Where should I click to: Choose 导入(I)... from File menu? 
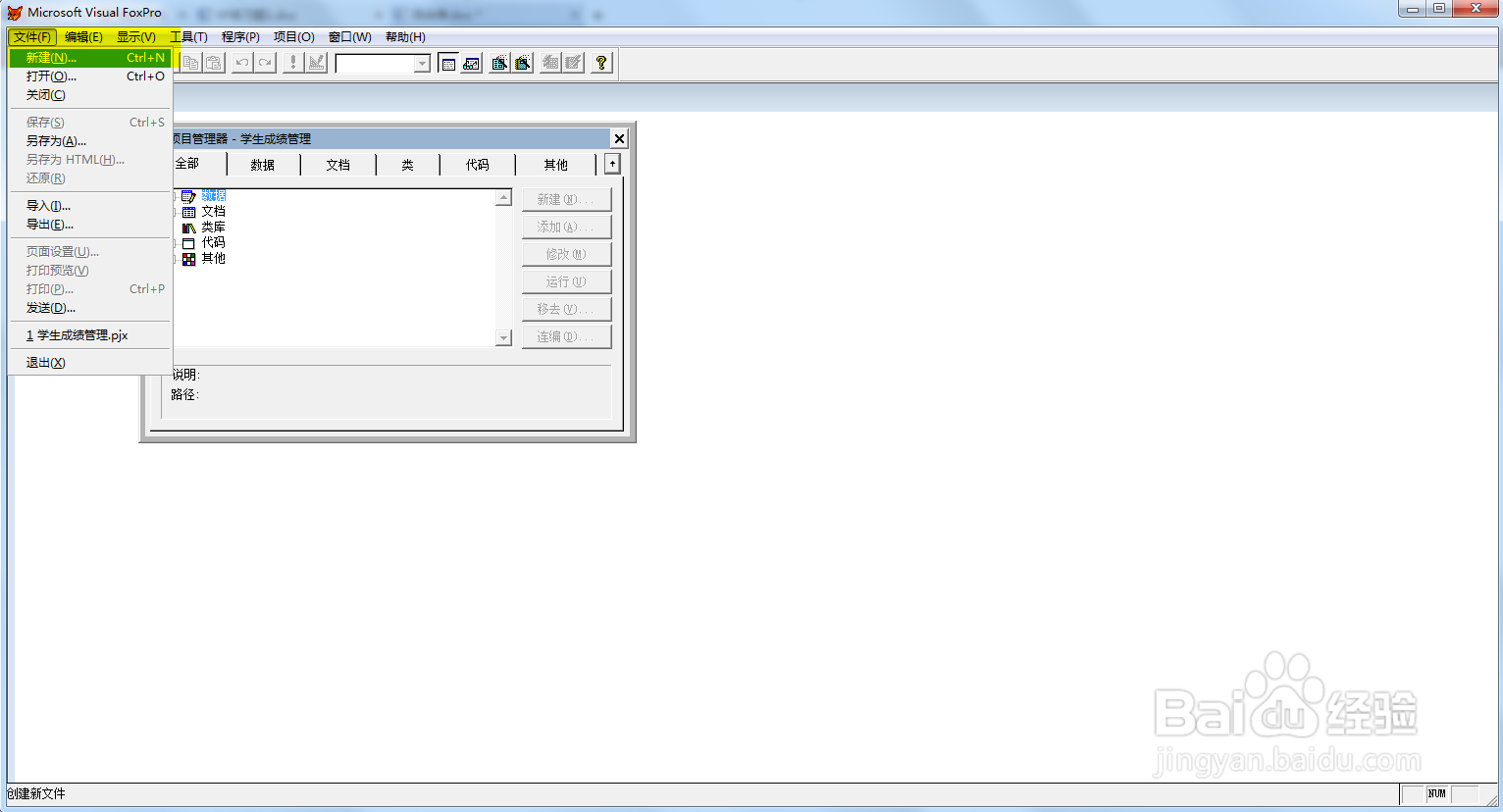pos(90,206)
